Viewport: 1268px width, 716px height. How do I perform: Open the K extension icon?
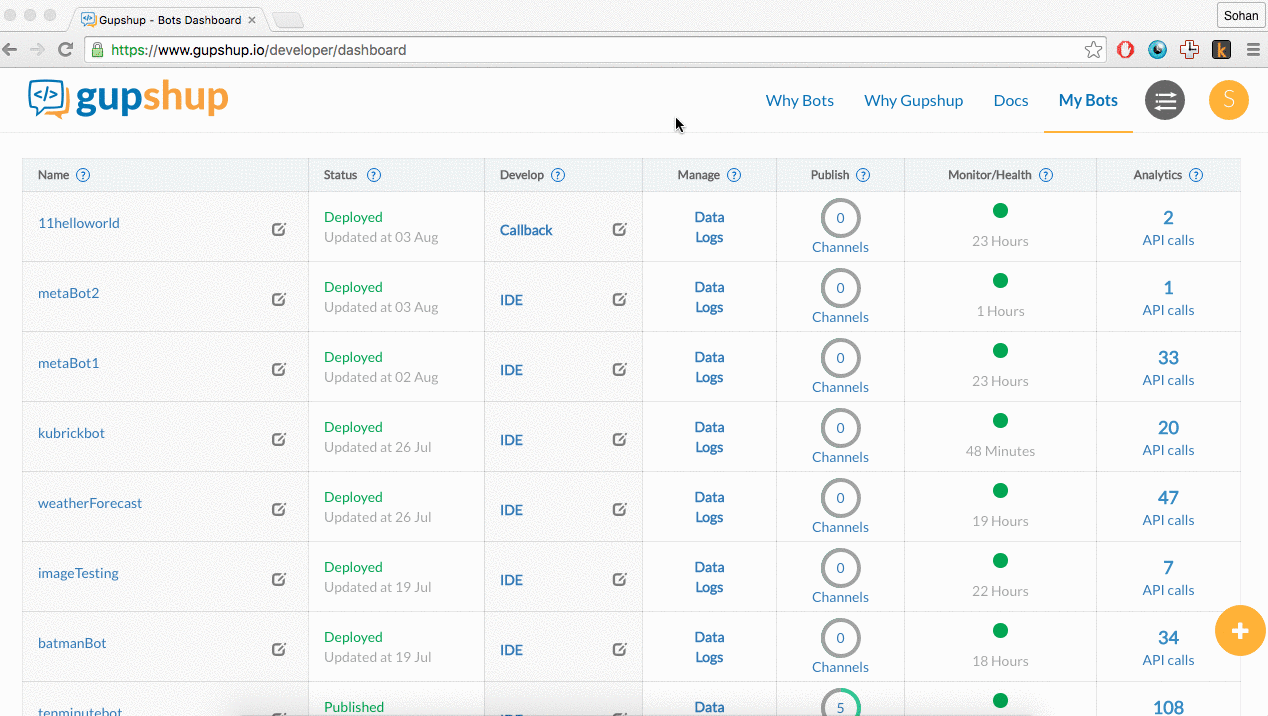click(1221, 49)
